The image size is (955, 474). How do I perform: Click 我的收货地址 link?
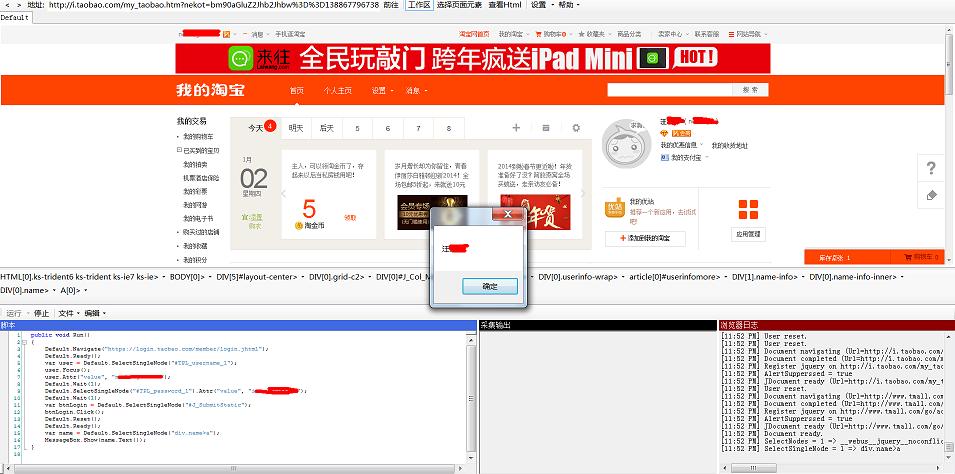tap(729, 146)
